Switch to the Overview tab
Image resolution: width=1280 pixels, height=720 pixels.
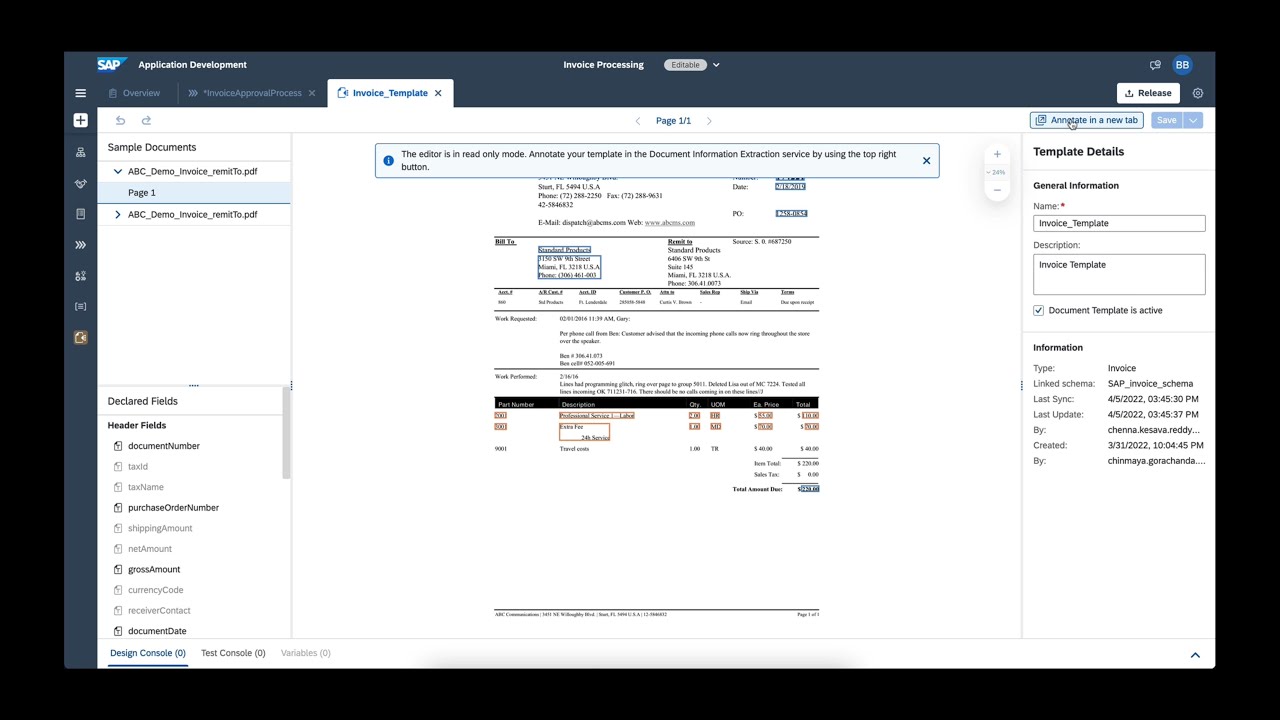[x=134, y=93]
